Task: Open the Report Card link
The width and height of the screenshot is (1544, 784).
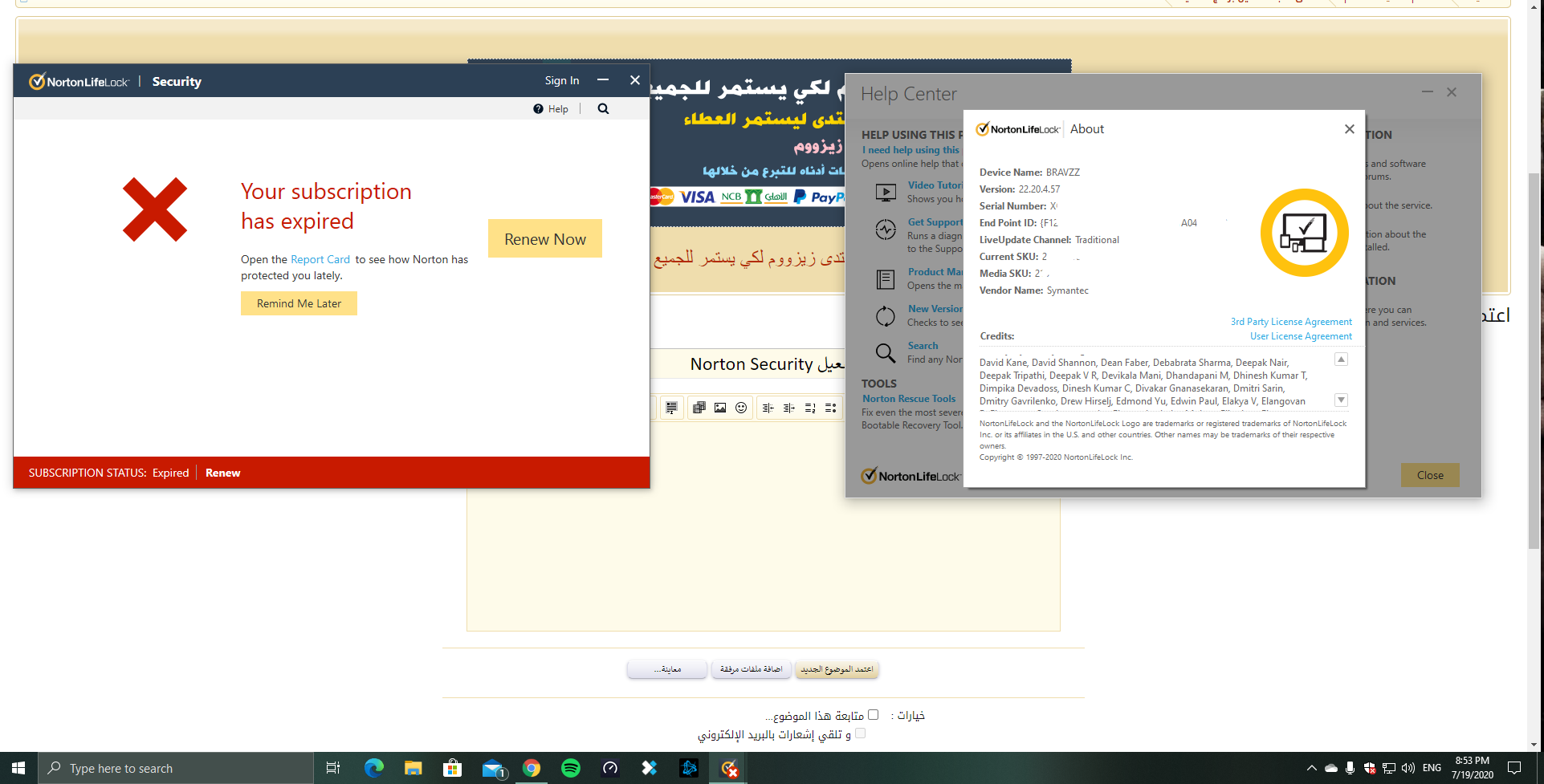Action: tap(320, 259)
